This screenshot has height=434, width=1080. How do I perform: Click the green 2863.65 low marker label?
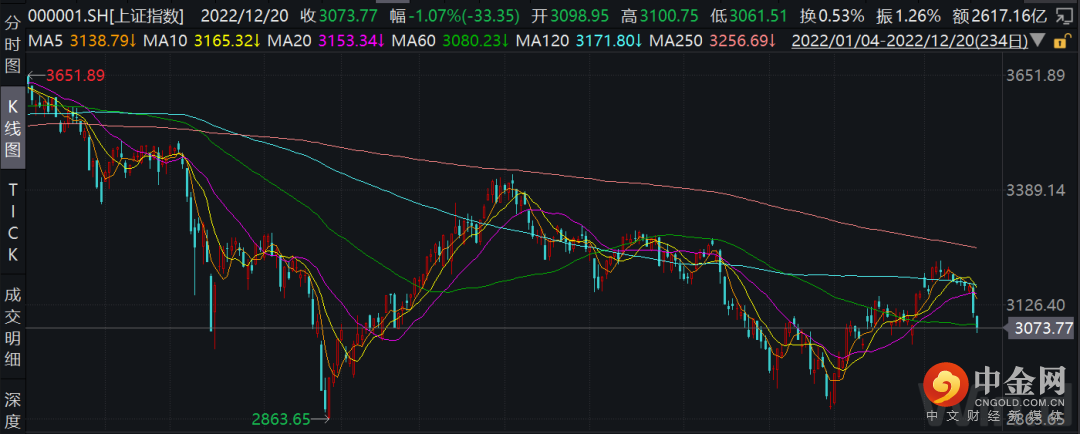coord(282,419)
